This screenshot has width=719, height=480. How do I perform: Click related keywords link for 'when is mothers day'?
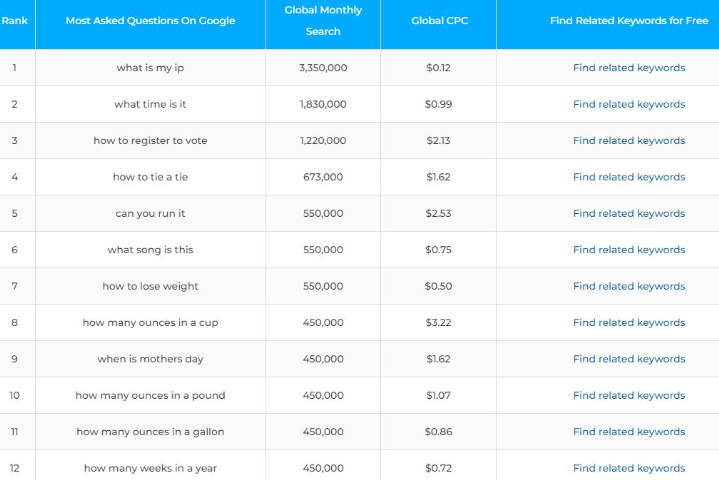629,359
